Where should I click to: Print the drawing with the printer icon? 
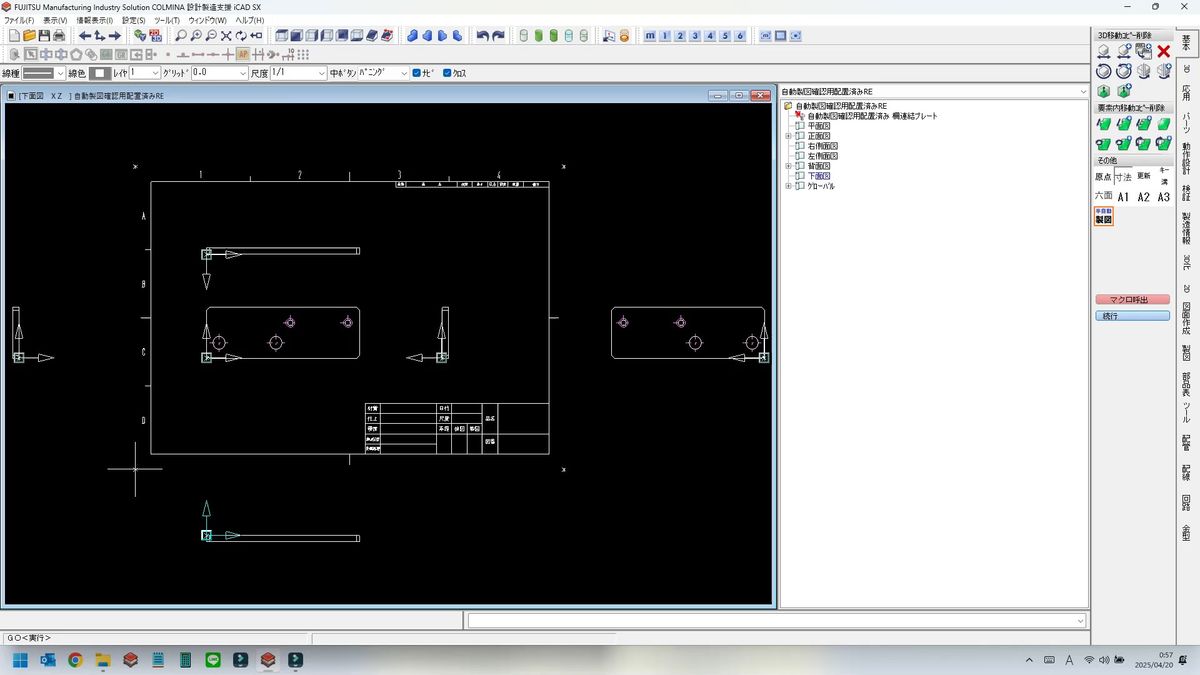click(59, 36)
